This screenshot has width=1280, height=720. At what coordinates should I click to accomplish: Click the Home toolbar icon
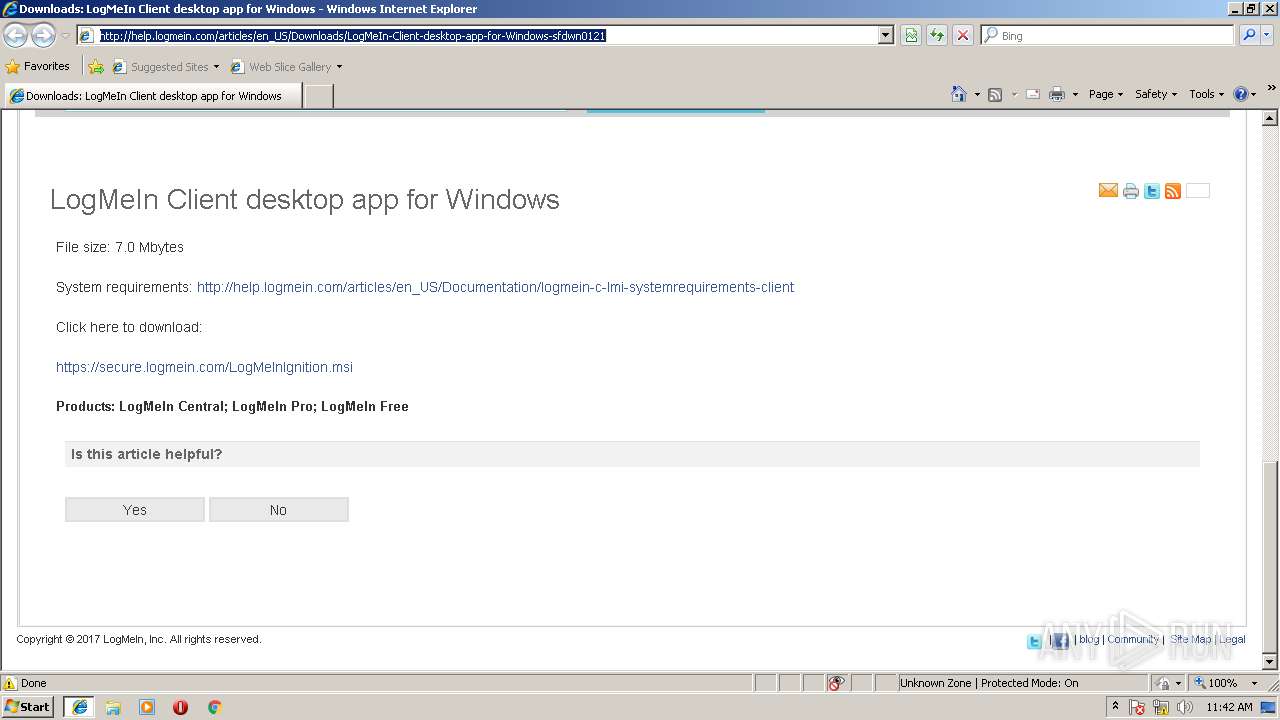959,94
